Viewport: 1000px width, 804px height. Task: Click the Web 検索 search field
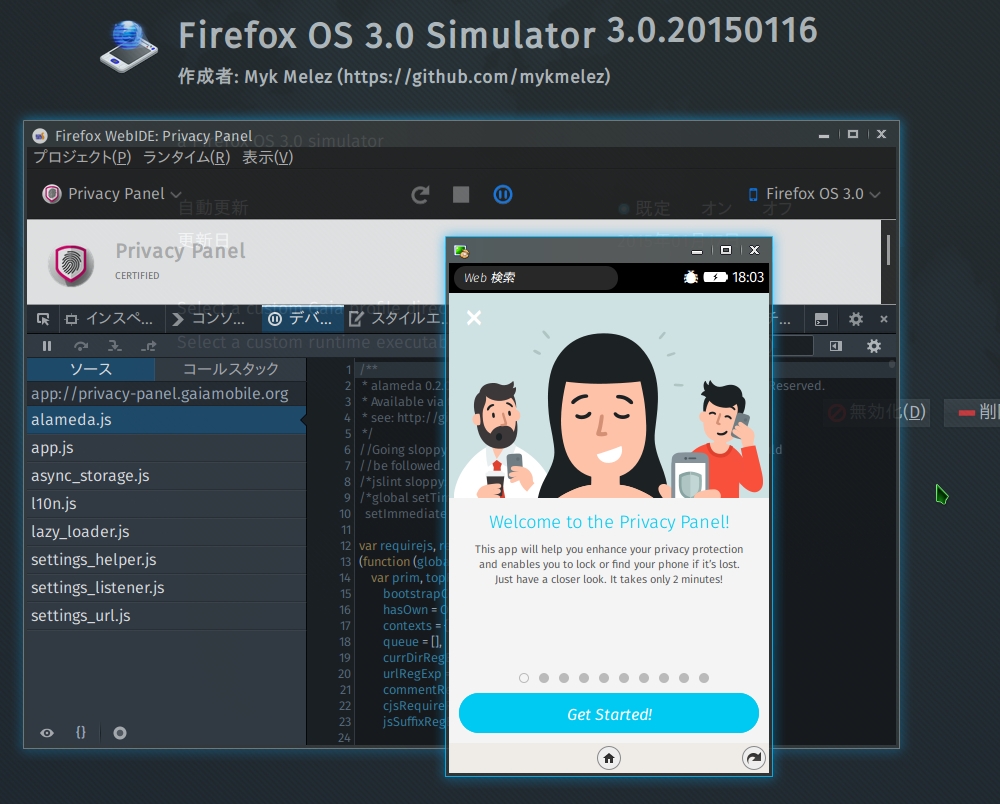click(535, 278)
